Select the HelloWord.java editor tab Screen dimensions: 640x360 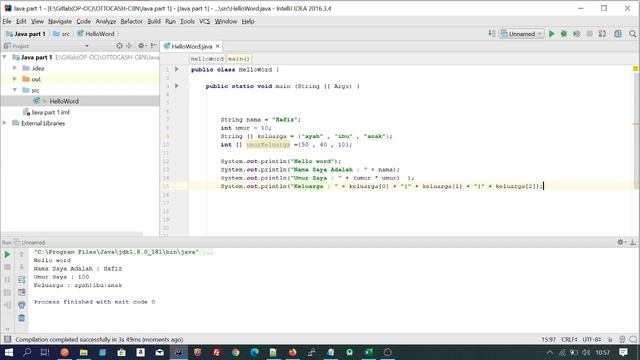[x=191, y=47]
